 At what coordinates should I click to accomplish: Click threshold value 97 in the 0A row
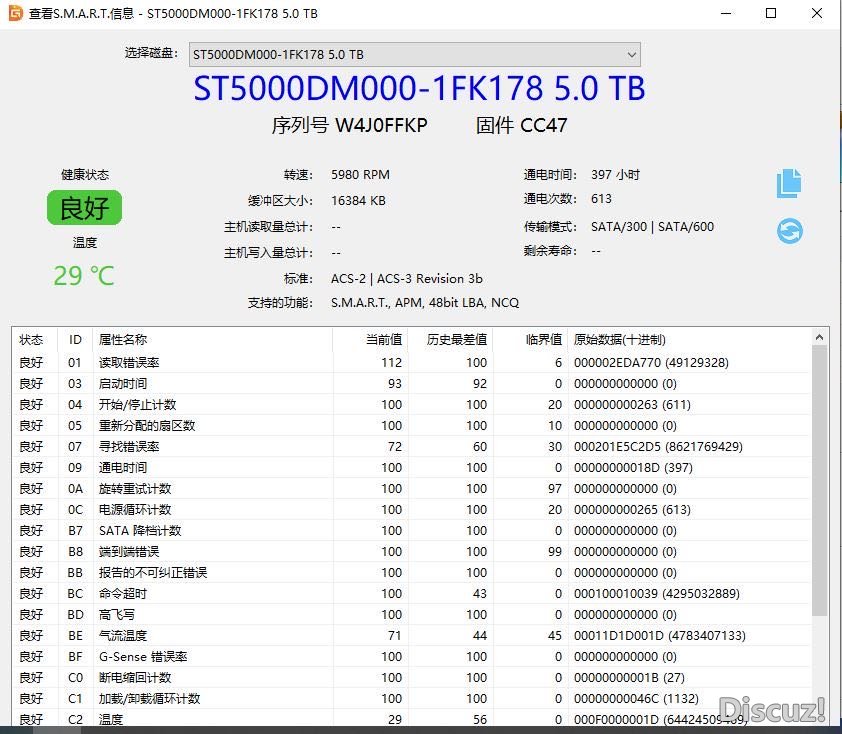click(x=555, y=489)
